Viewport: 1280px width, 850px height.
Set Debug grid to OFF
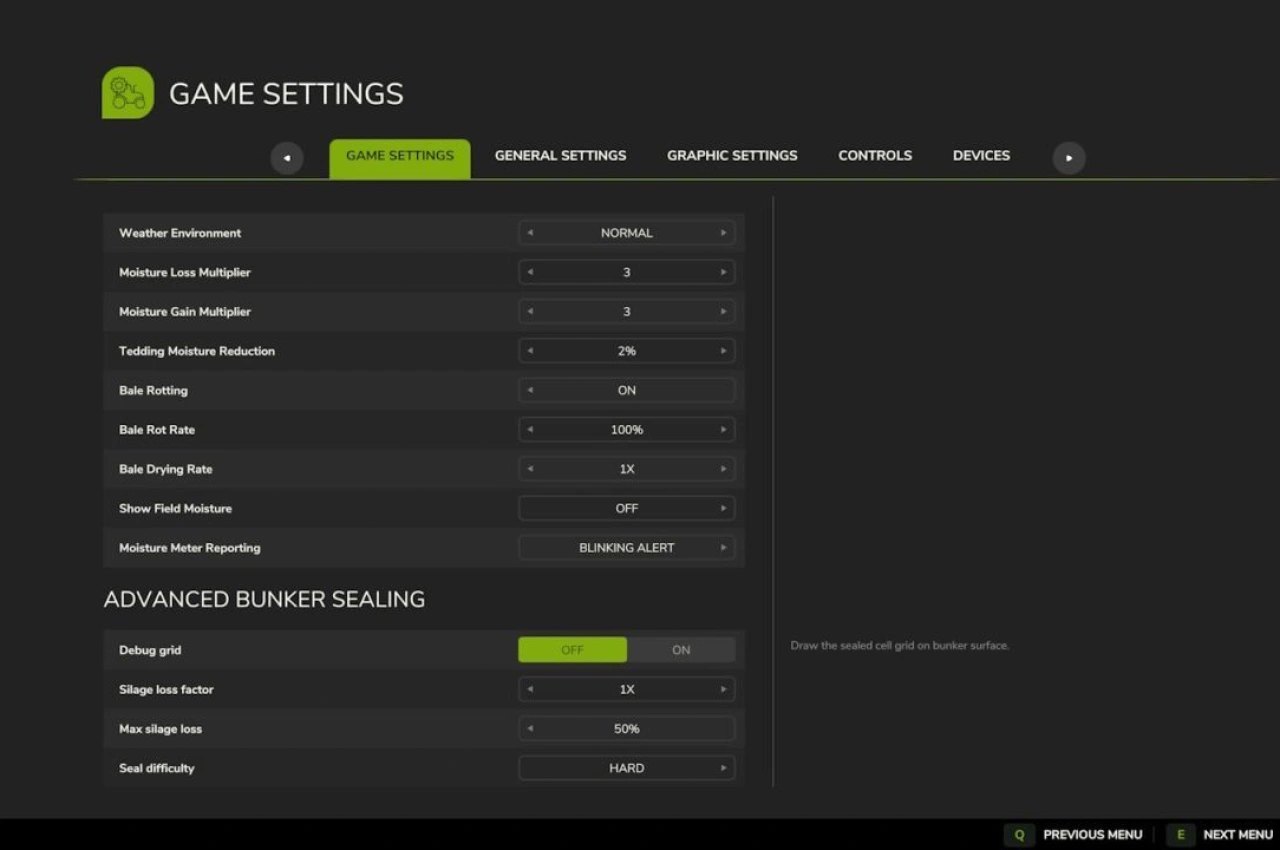pyautogui.click(x=572, y=650)
